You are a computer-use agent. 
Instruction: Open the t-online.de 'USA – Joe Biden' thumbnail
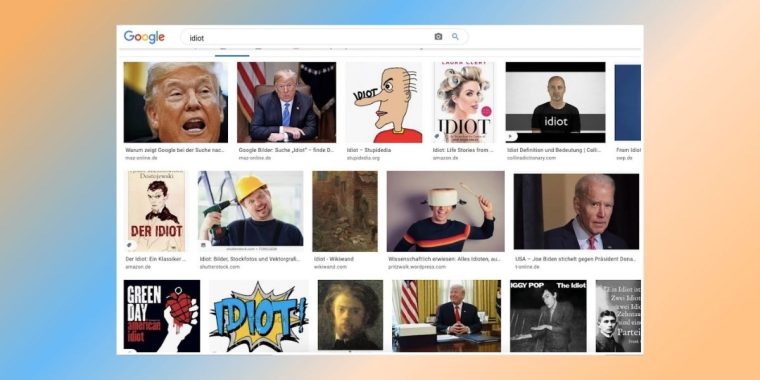pos(576,211)
